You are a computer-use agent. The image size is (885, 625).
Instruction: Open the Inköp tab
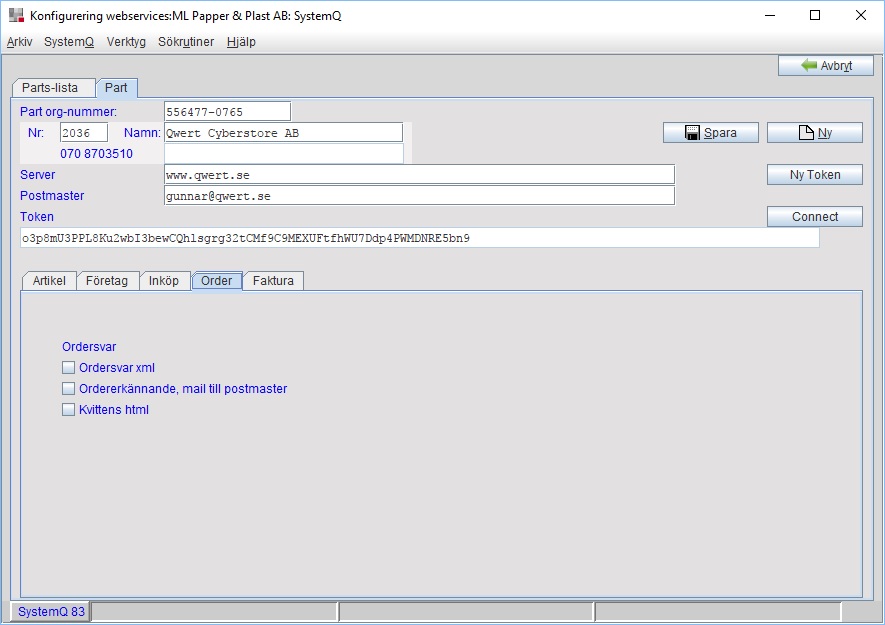click(x=164, y=281)
